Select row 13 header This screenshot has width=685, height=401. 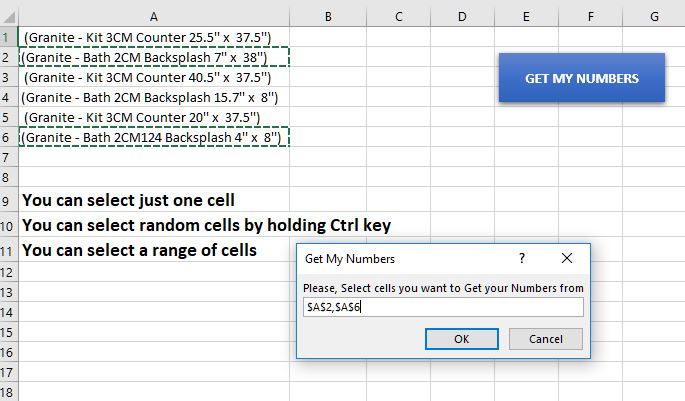(9, 293)
